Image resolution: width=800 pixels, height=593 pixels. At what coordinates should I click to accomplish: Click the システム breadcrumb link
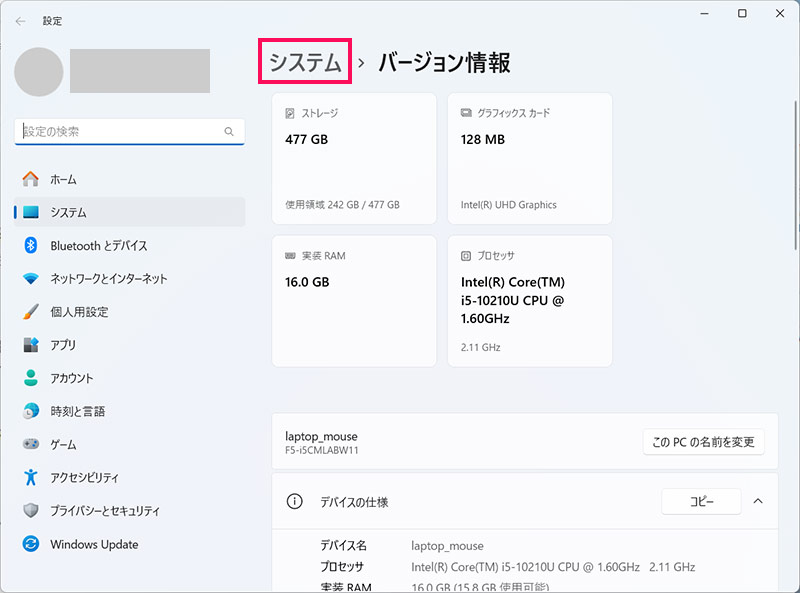coord(305,62)
